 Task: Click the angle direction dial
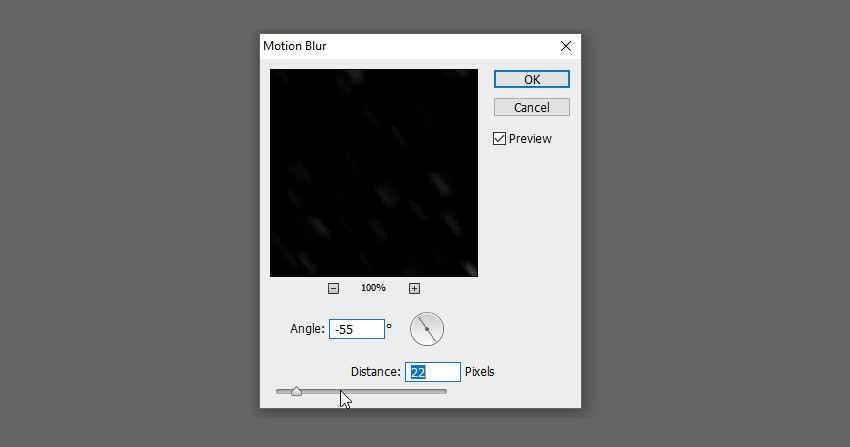427,329
